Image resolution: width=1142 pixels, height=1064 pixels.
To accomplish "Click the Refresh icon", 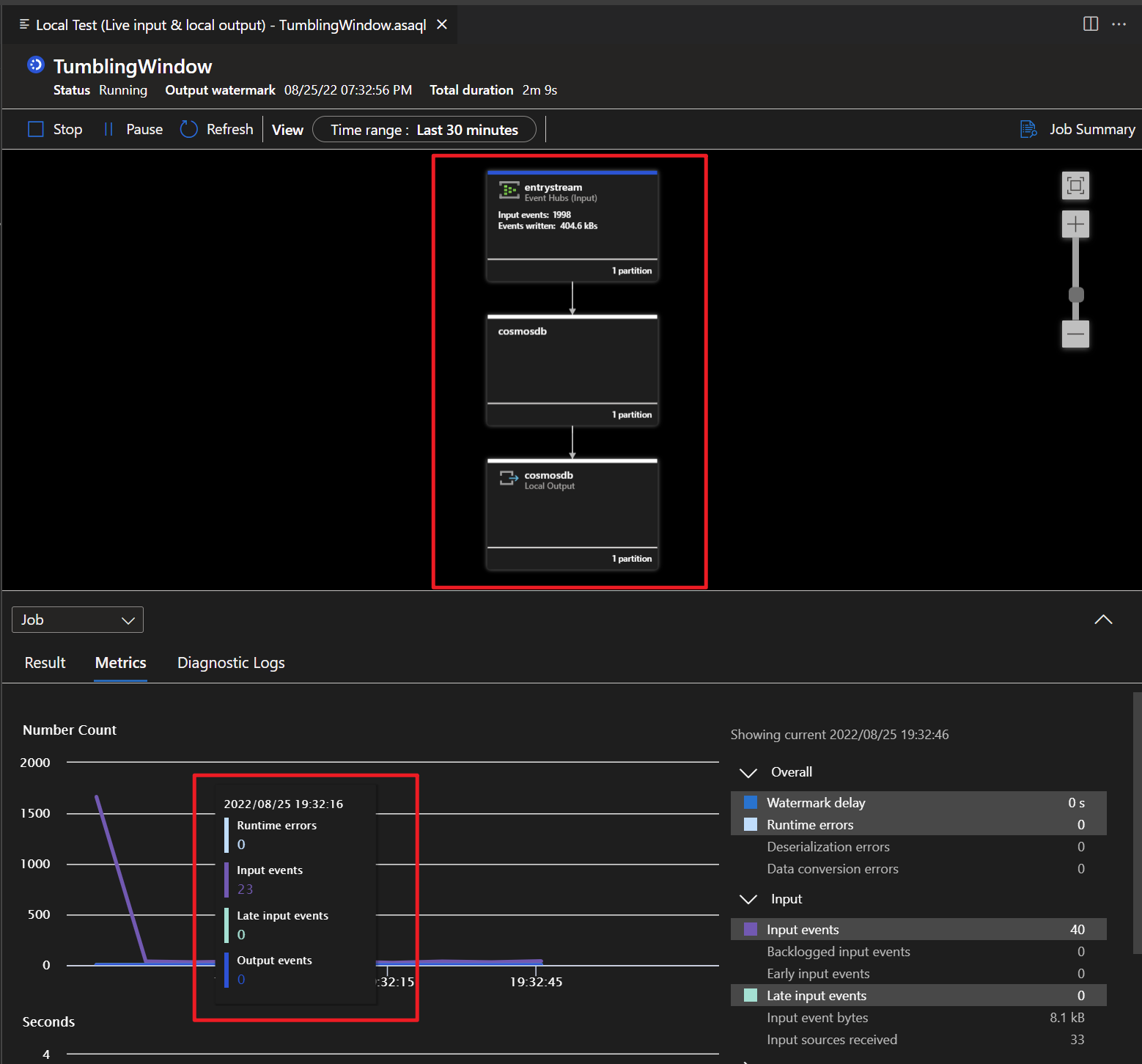I will 189,130.
